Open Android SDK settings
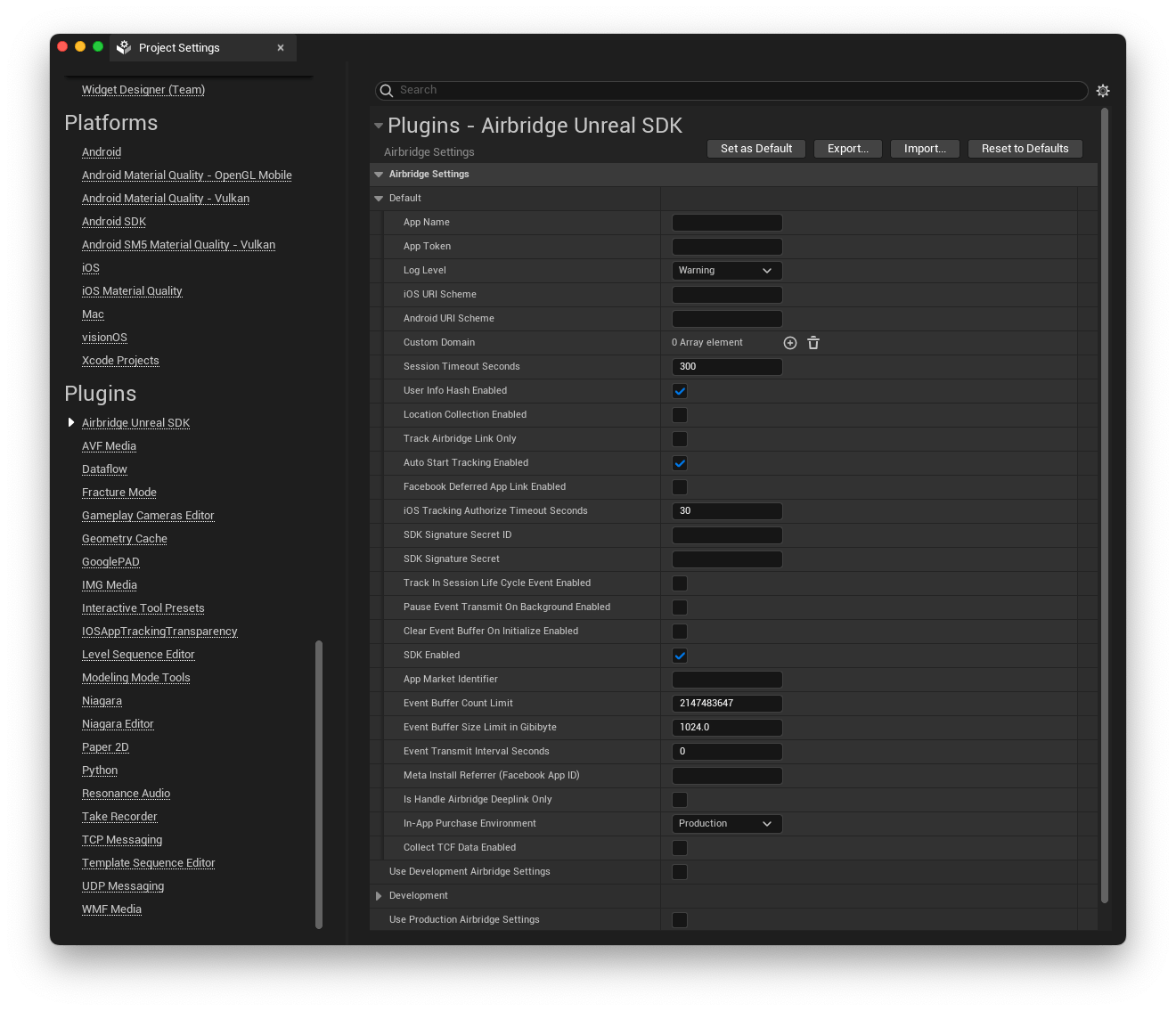The width and height of the screenshot is (1176, 1011). tap(114, 222)
